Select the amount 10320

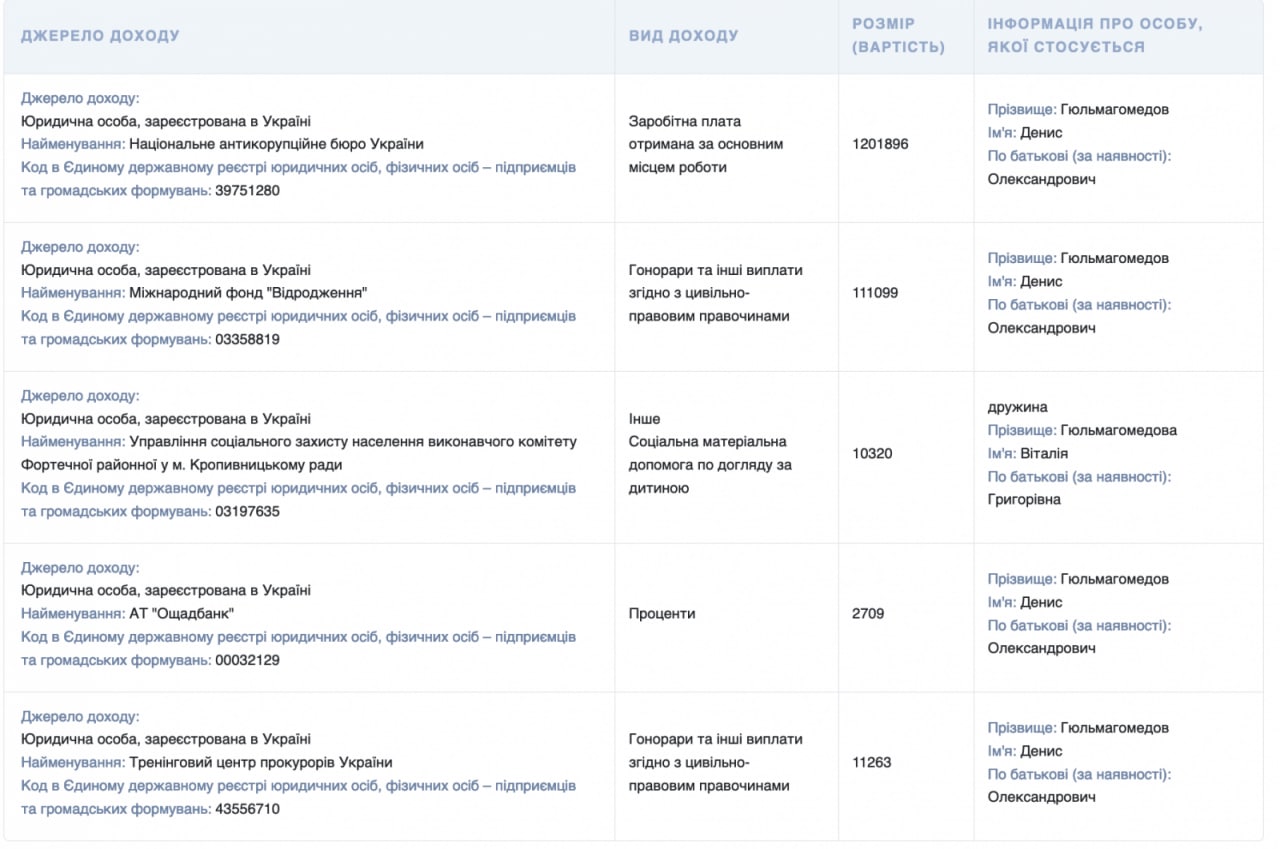click(872, 453)
